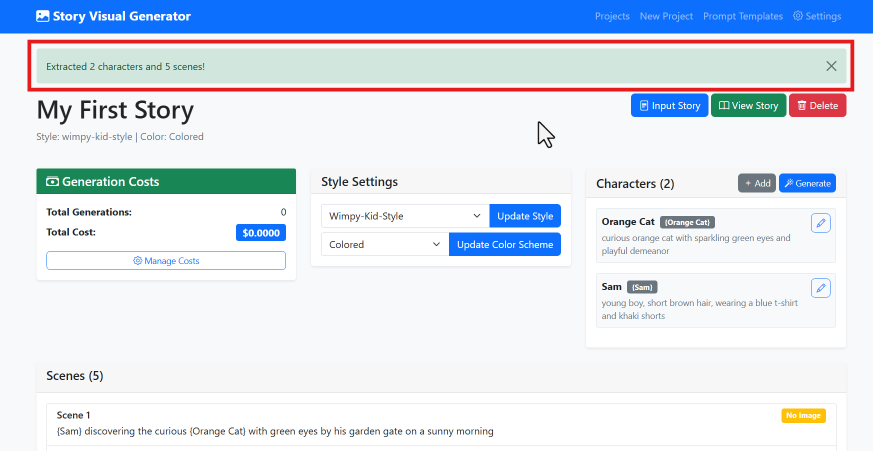
Task: Expand the Colored color scheme dropdown
Action: point(385,244)
